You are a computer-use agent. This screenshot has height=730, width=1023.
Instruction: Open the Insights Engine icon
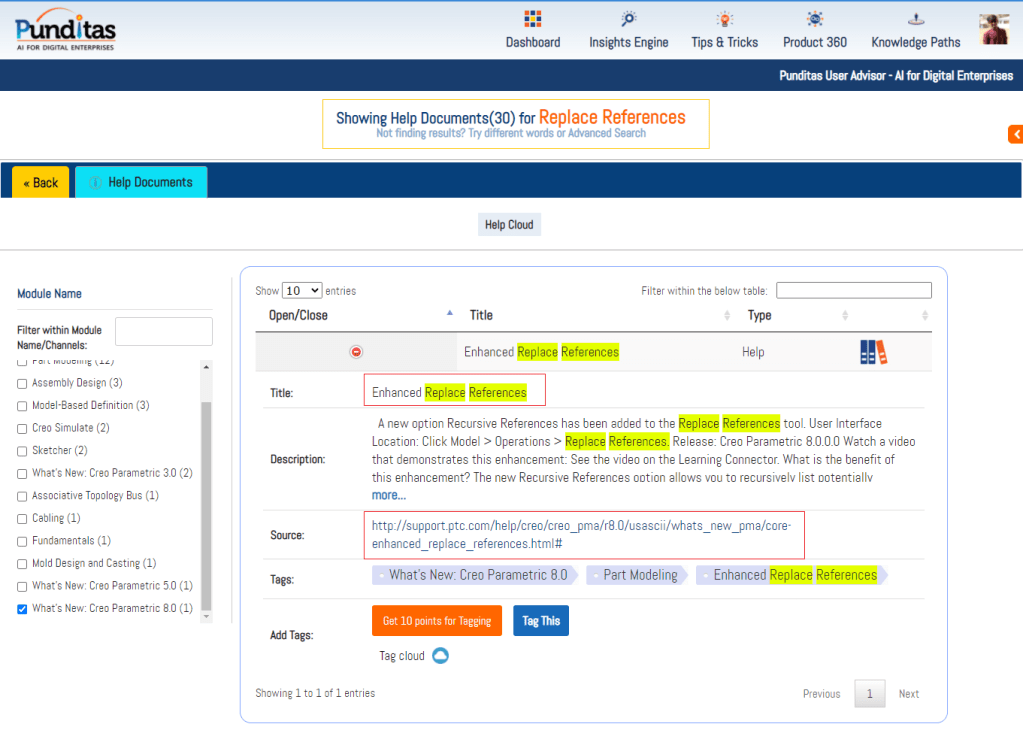(628, 19)
